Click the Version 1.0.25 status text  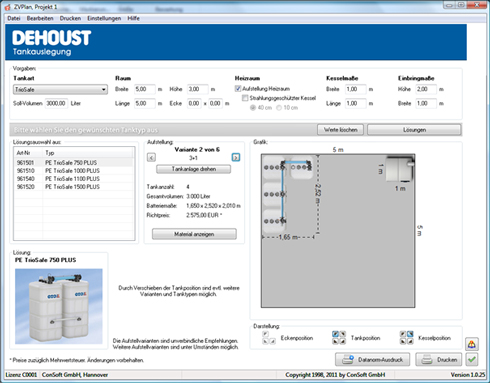click(468, 375)
